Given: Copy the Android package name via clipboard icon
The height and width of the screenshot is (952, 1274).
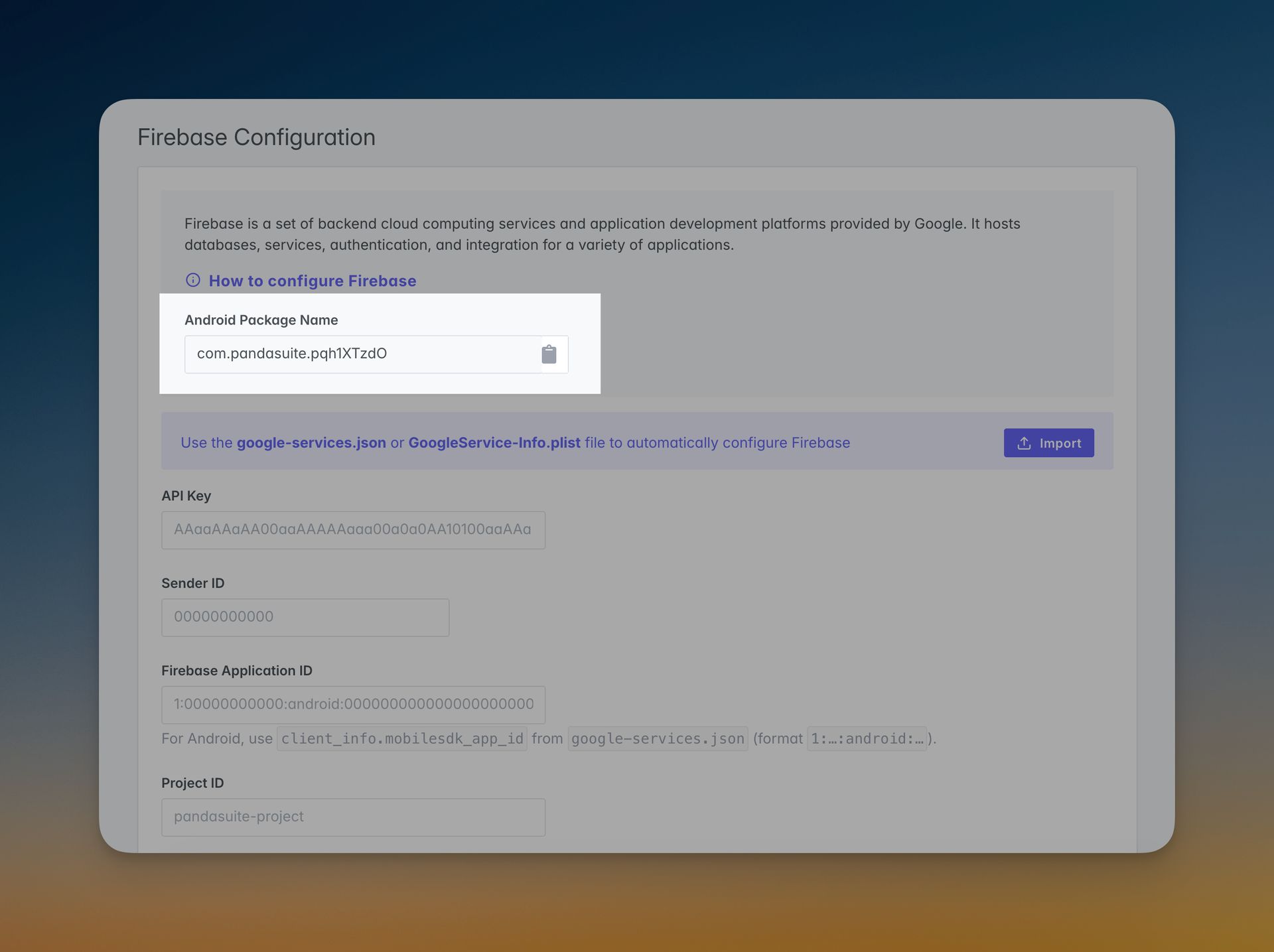Looking at the screenshot, I should (x=549, y=354).
